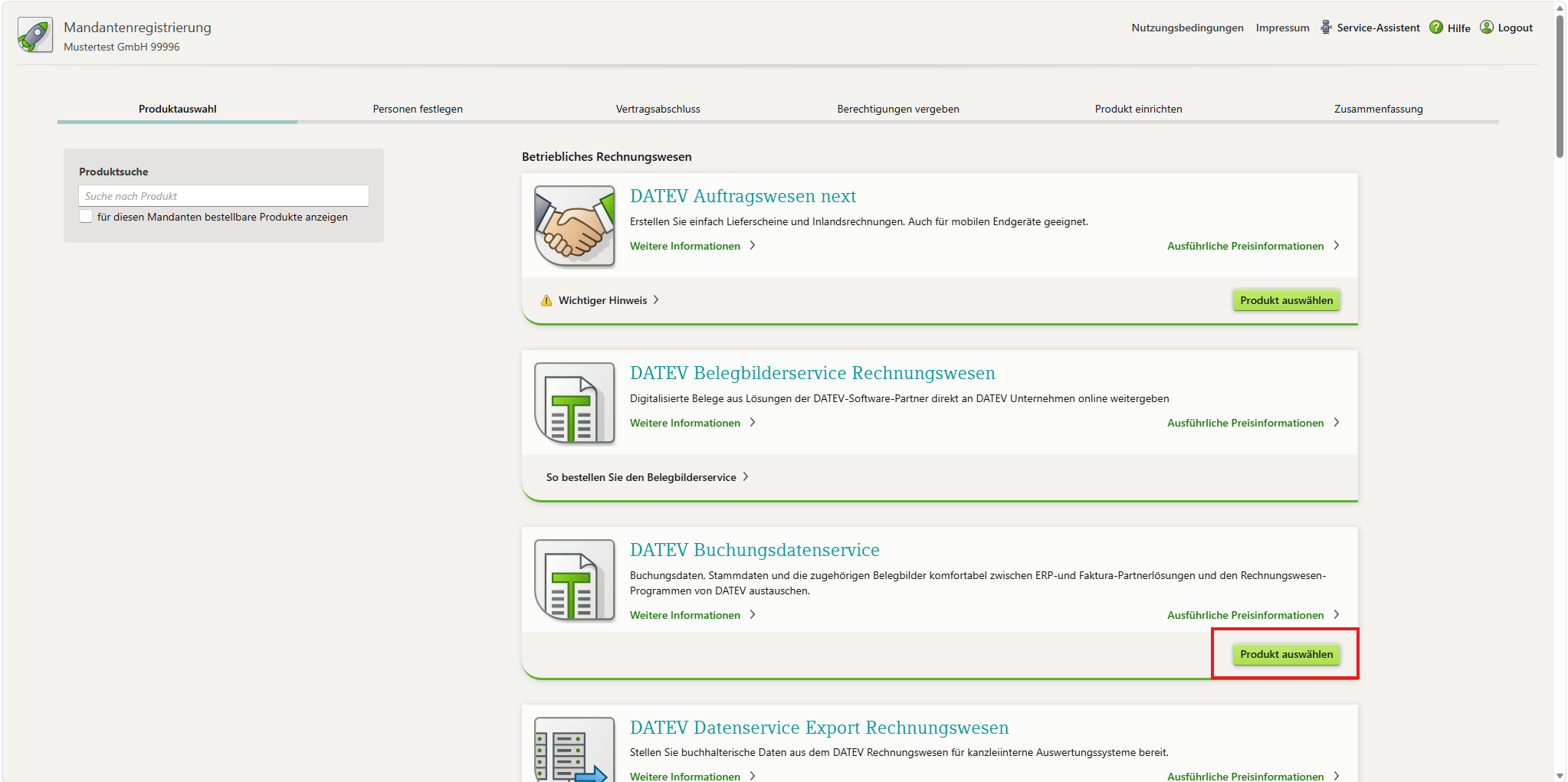Click the page vertical scrollbar thumb
Image resolution: width=1568 pixels, height=782 pixels.
coord(1560,87)
